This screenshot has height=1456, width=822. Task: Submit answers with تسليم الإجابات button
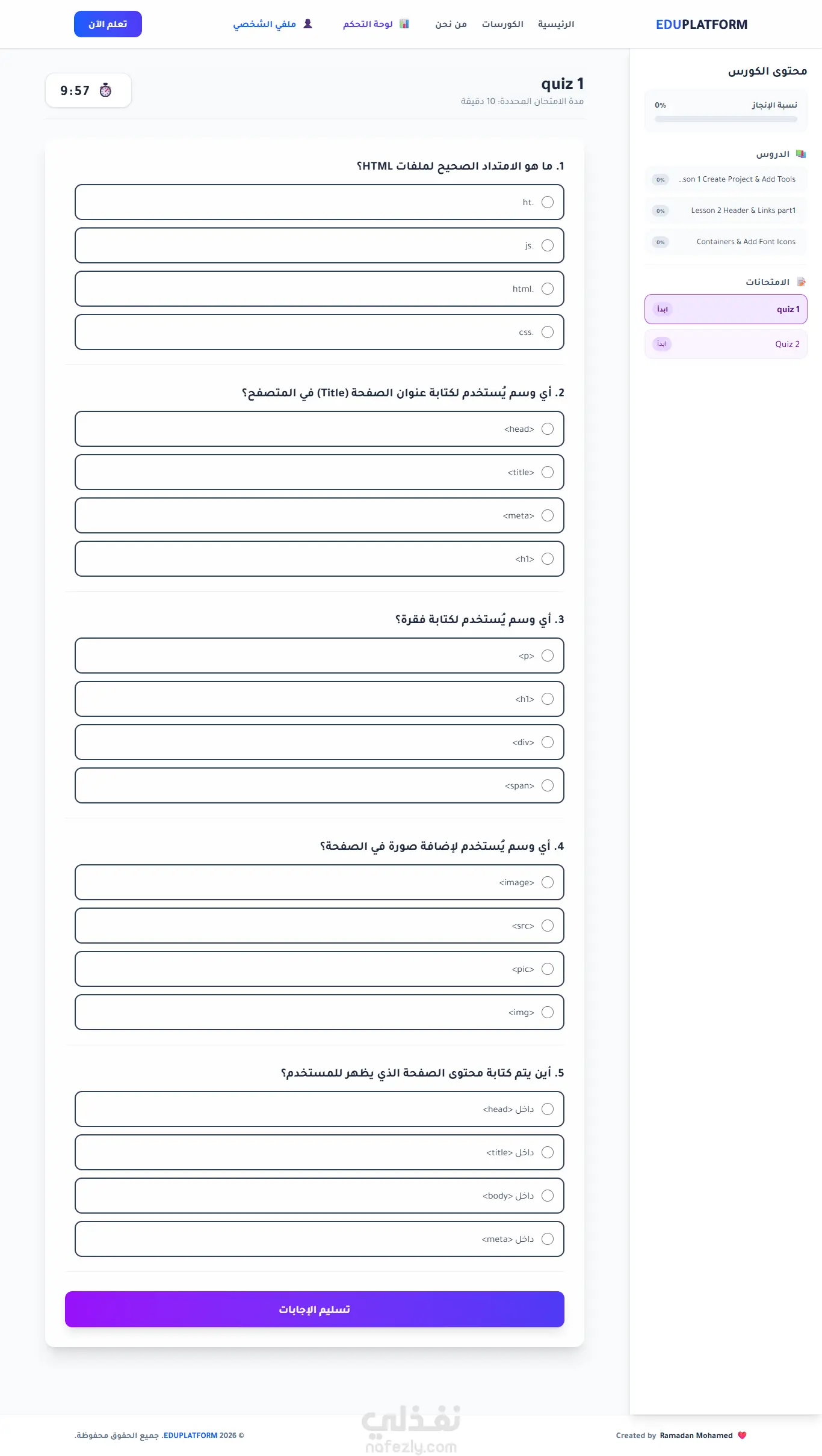point(315,1309)
